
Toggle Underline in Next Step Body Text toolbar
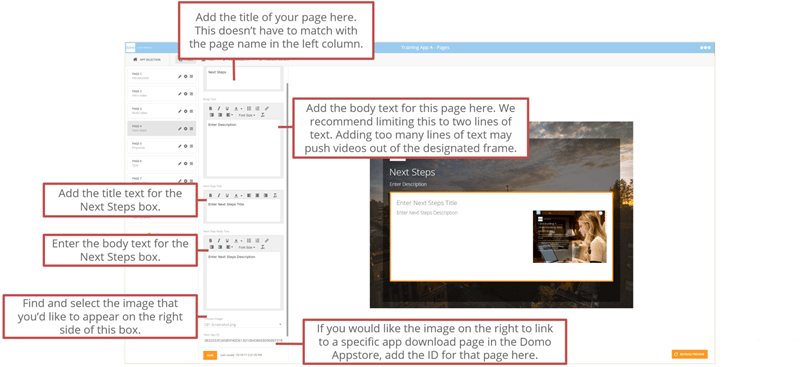[x=227, y=240]
